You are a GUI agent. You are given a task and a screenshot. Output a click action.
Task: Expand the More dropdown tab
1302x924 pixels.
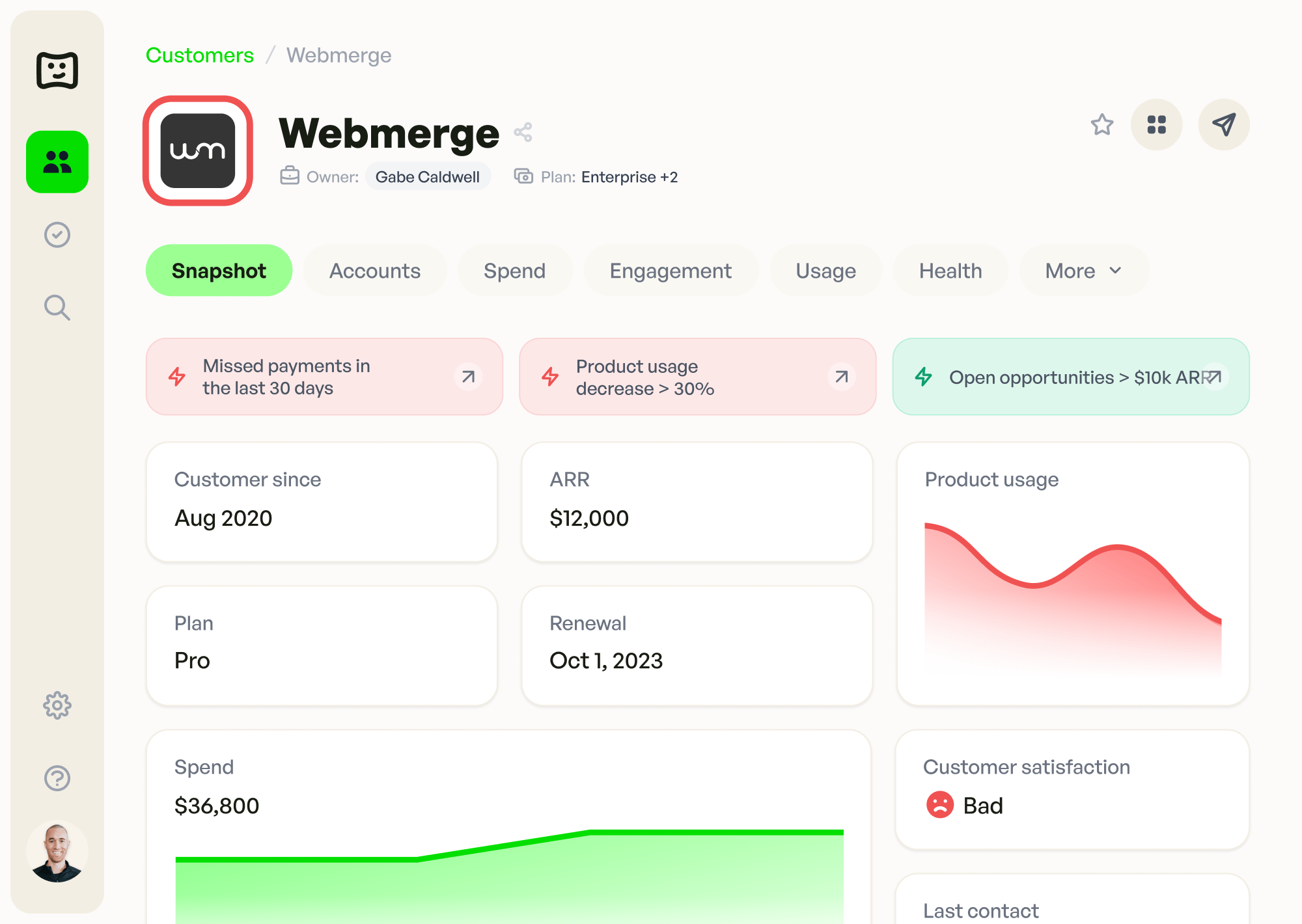coord(1085,270)
